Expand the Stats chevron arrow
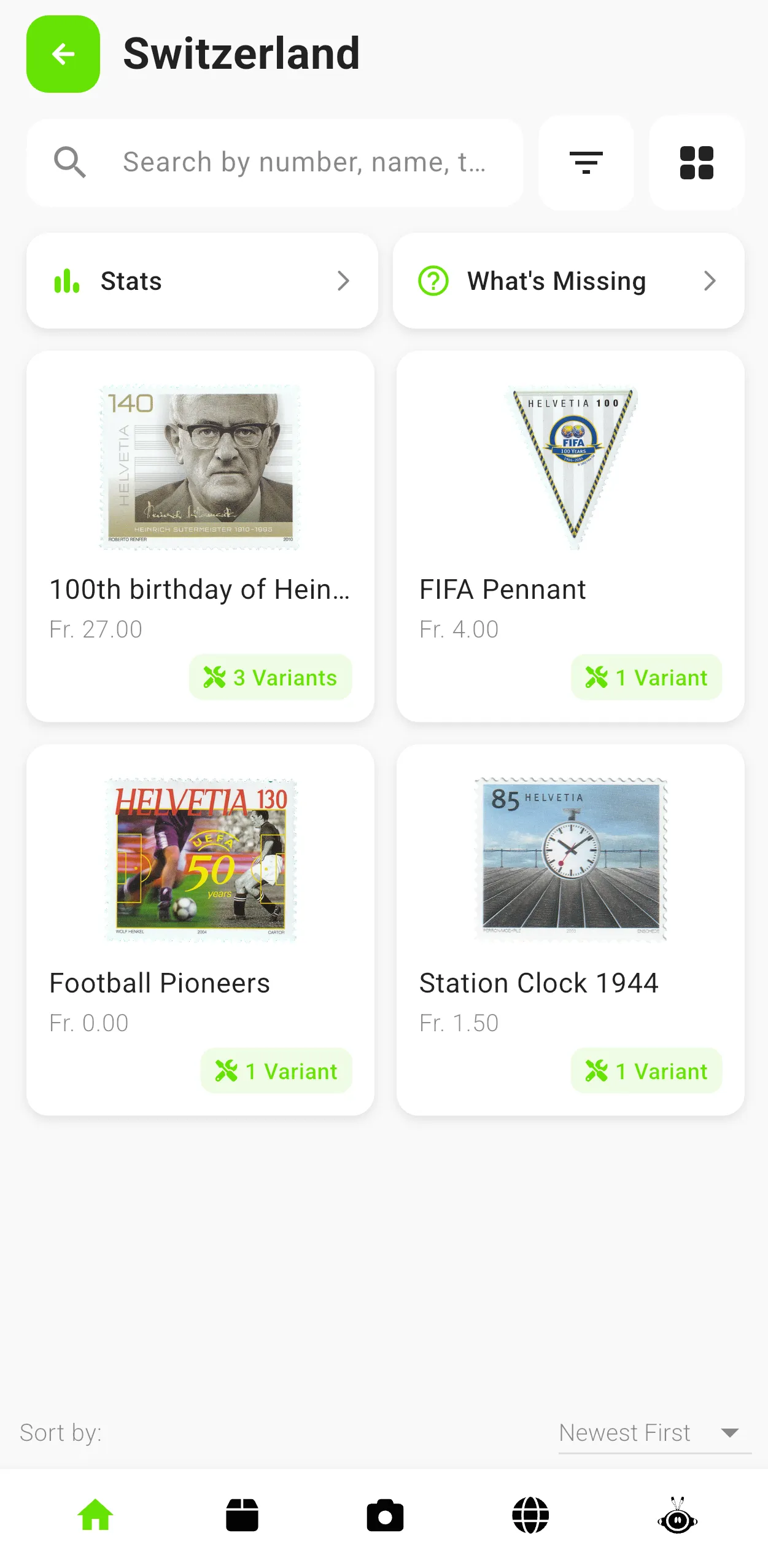 click(x=343, y=281)
